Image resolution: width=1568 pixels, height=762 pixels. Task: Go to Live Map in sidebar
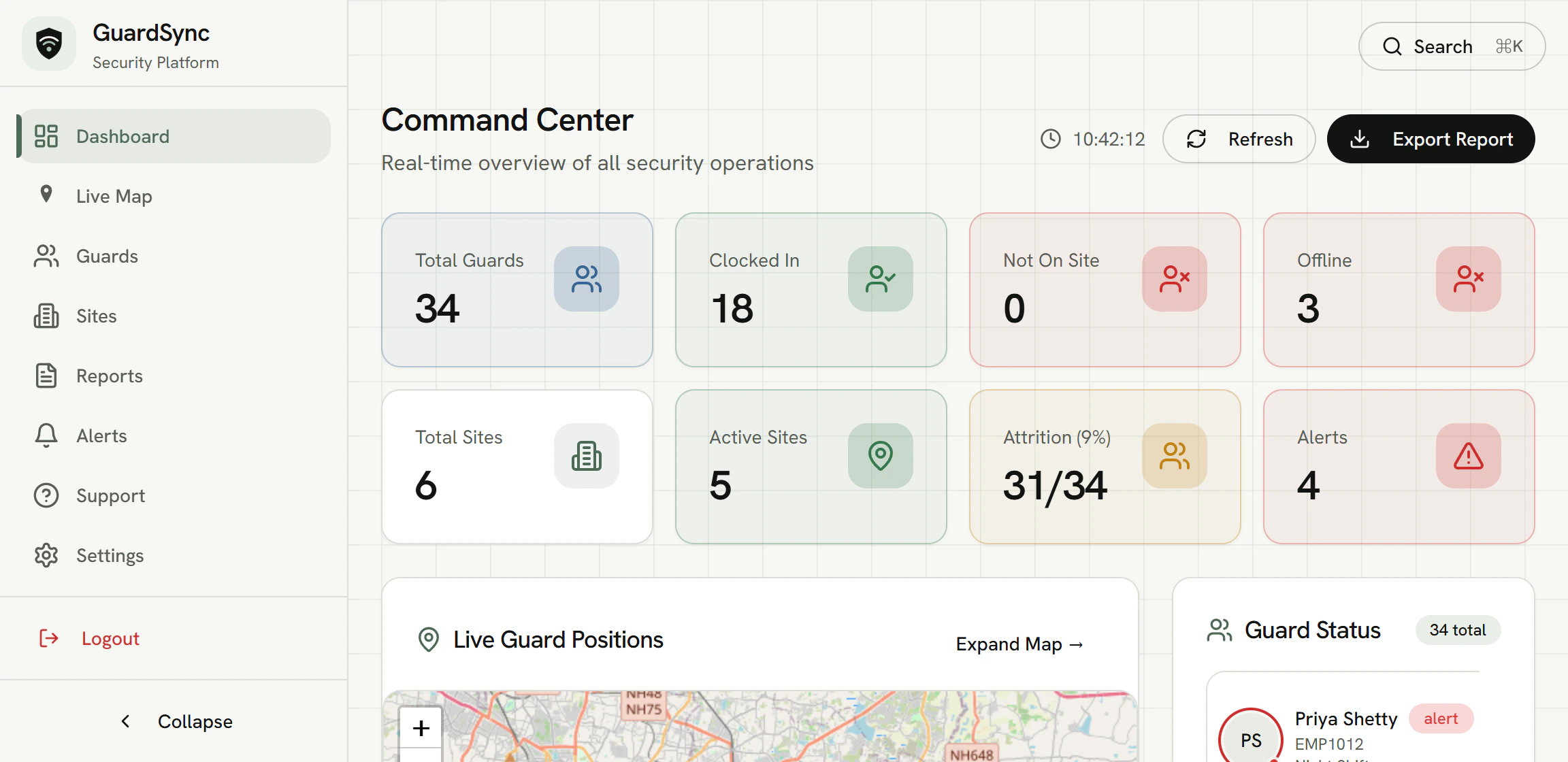(174, 196)
